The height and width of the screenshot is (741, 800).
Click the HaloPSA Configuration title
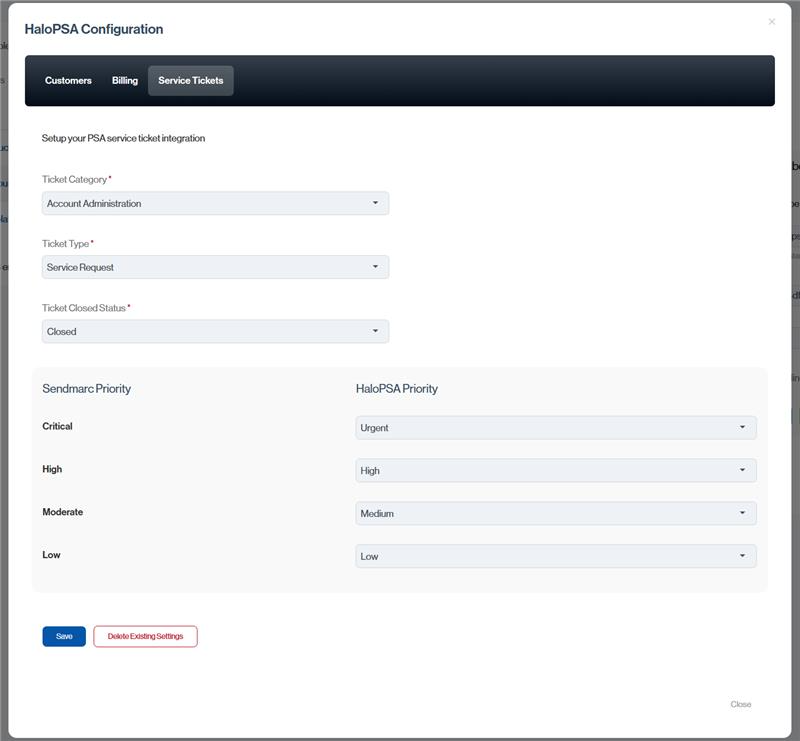[94, 29]
